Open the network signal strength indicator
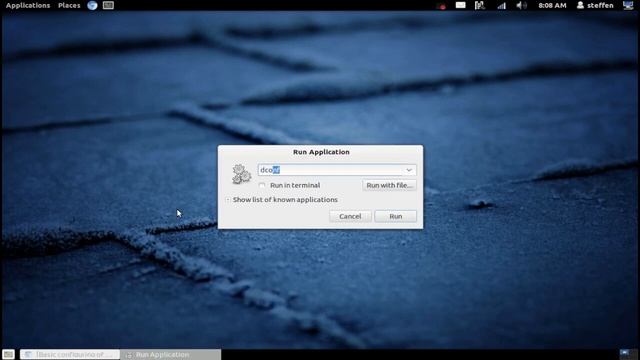640x360 pixels. pyautogui.click(x=501, y=6)
